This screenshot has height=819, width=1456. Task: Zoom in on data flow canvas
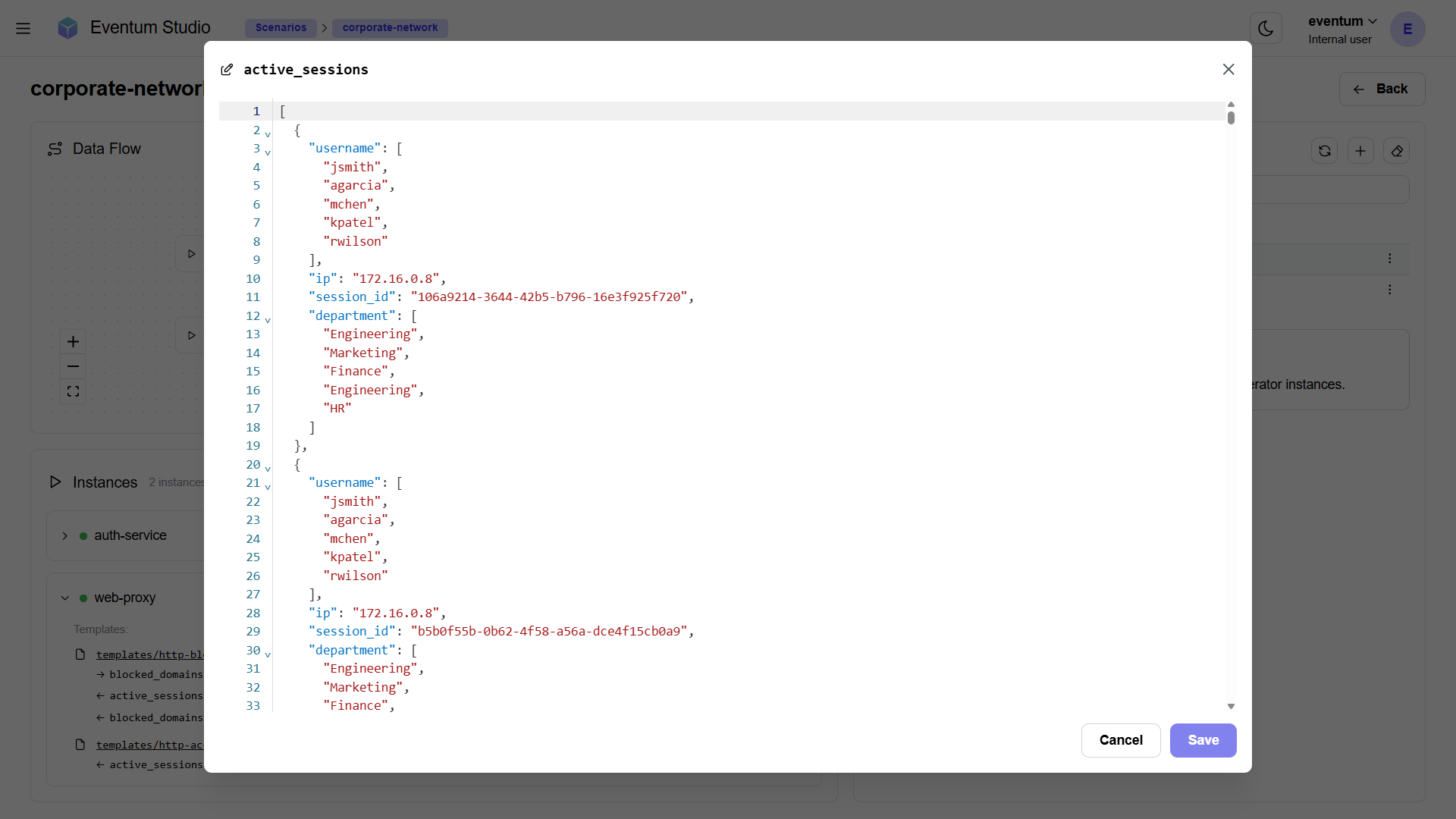73,342
